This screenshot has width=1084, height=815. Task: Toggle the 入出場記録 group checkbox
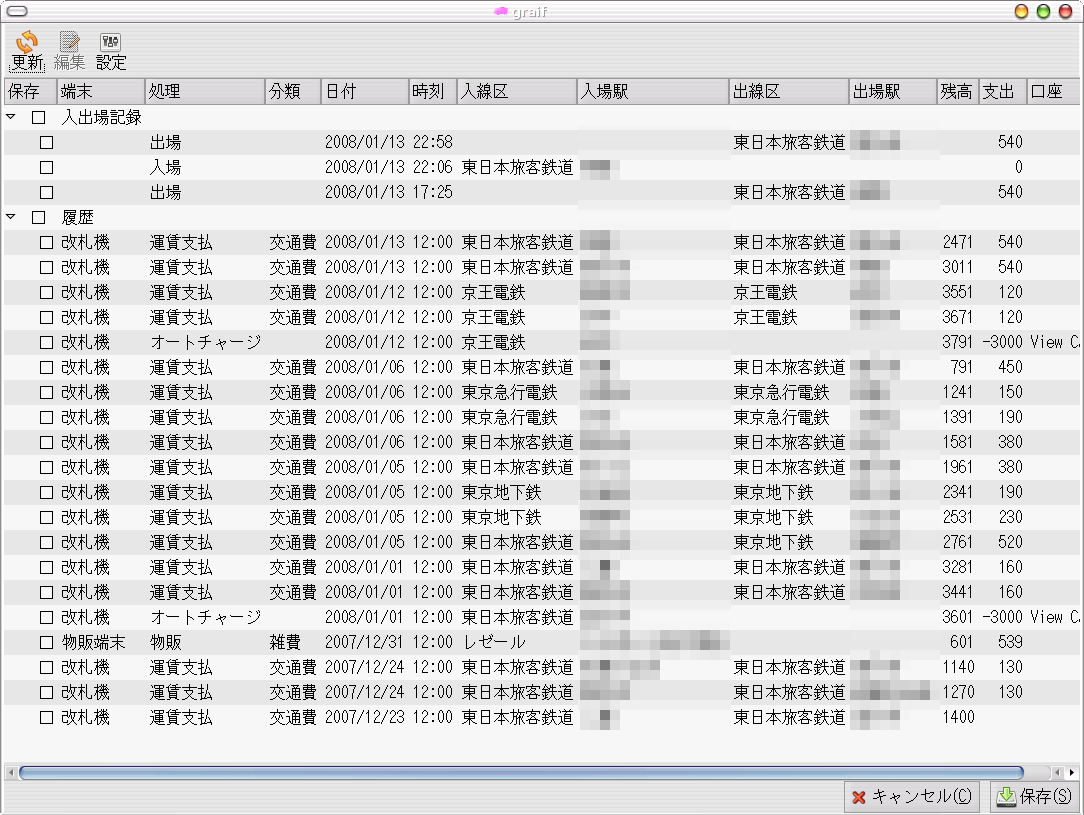coord(39,117)
